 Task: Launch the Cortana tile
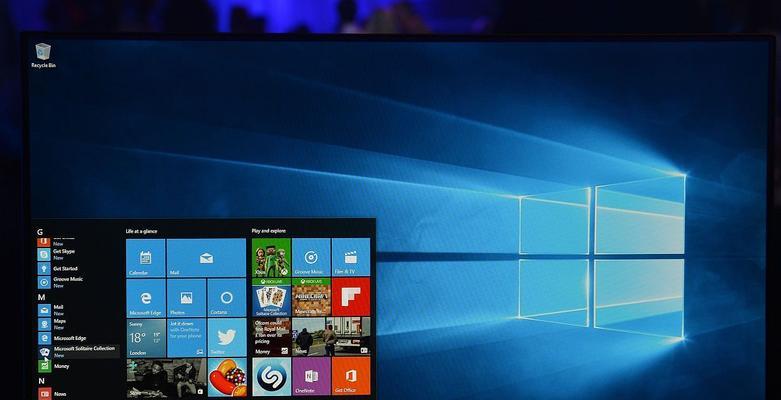[x=226, y=297]
